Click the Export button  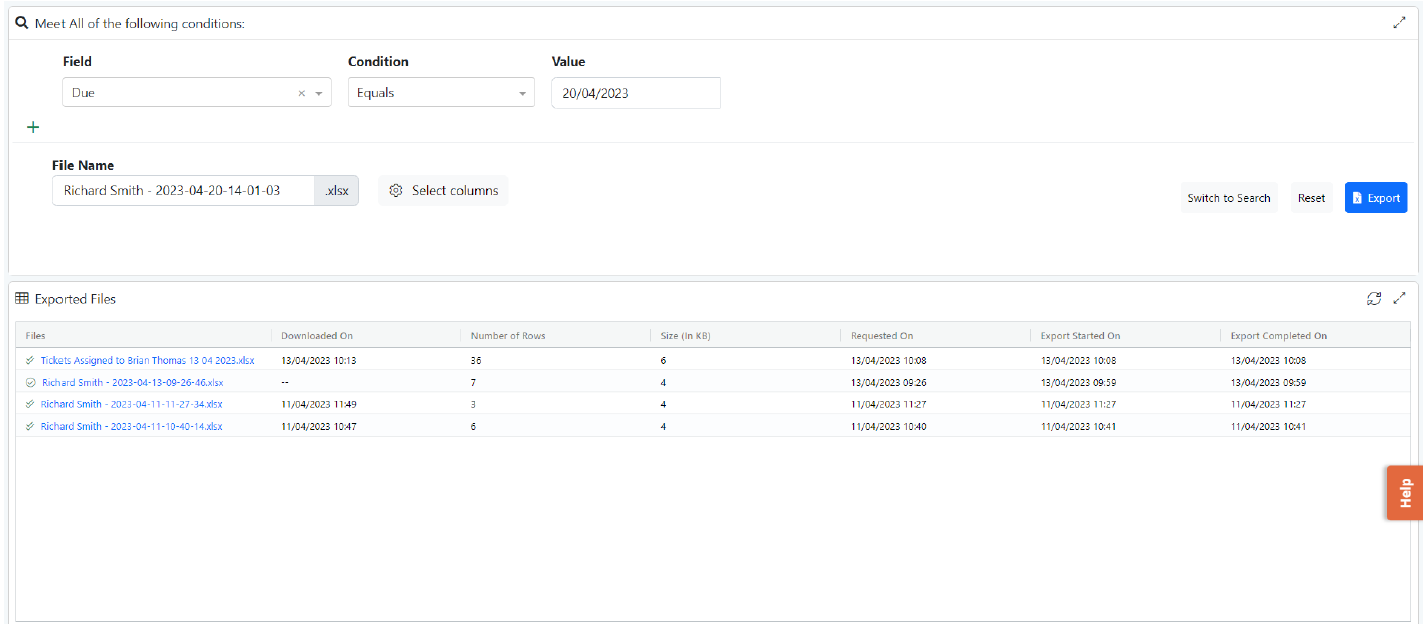[1375, 198]
